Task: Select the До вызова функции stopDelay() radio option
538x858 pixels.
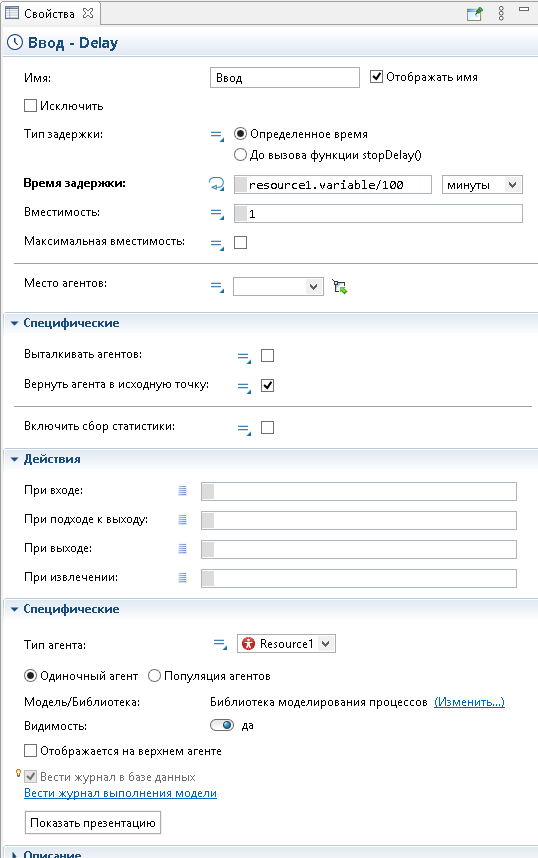Action: [240, 155]
